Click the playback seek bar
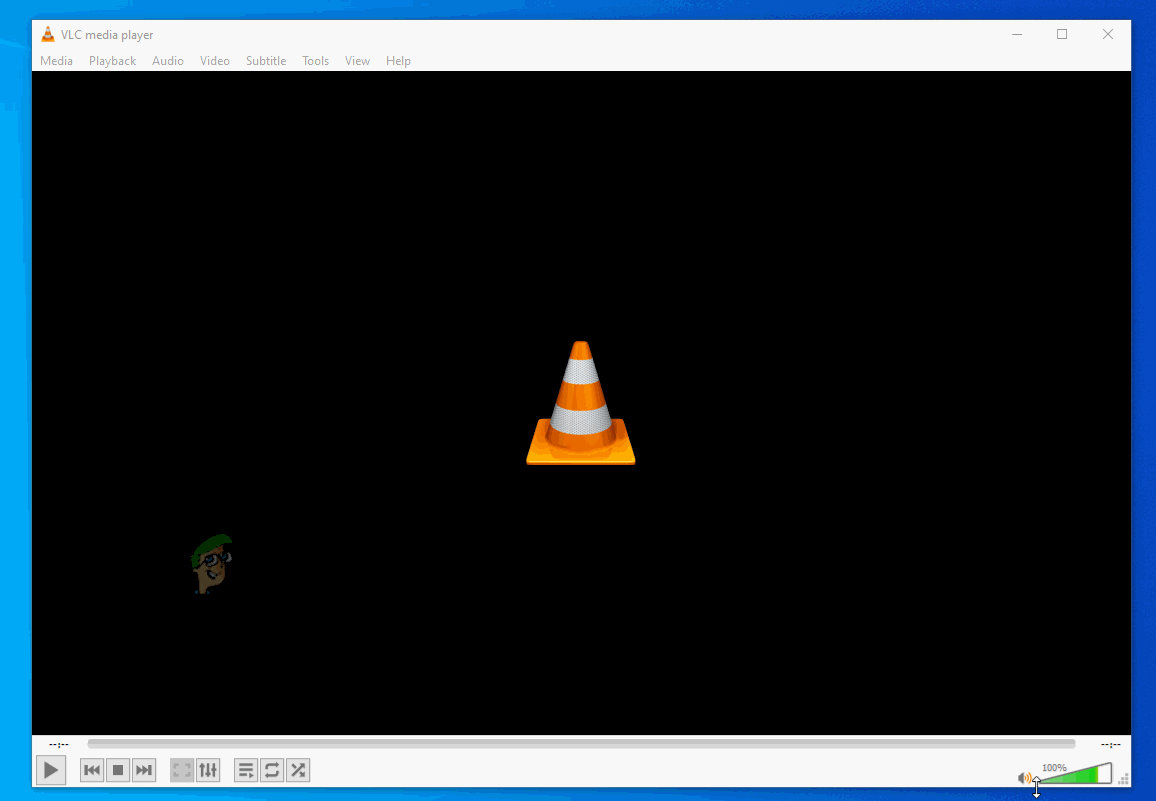Viewport: 1156px width, 801px height. tap(581, 743)
